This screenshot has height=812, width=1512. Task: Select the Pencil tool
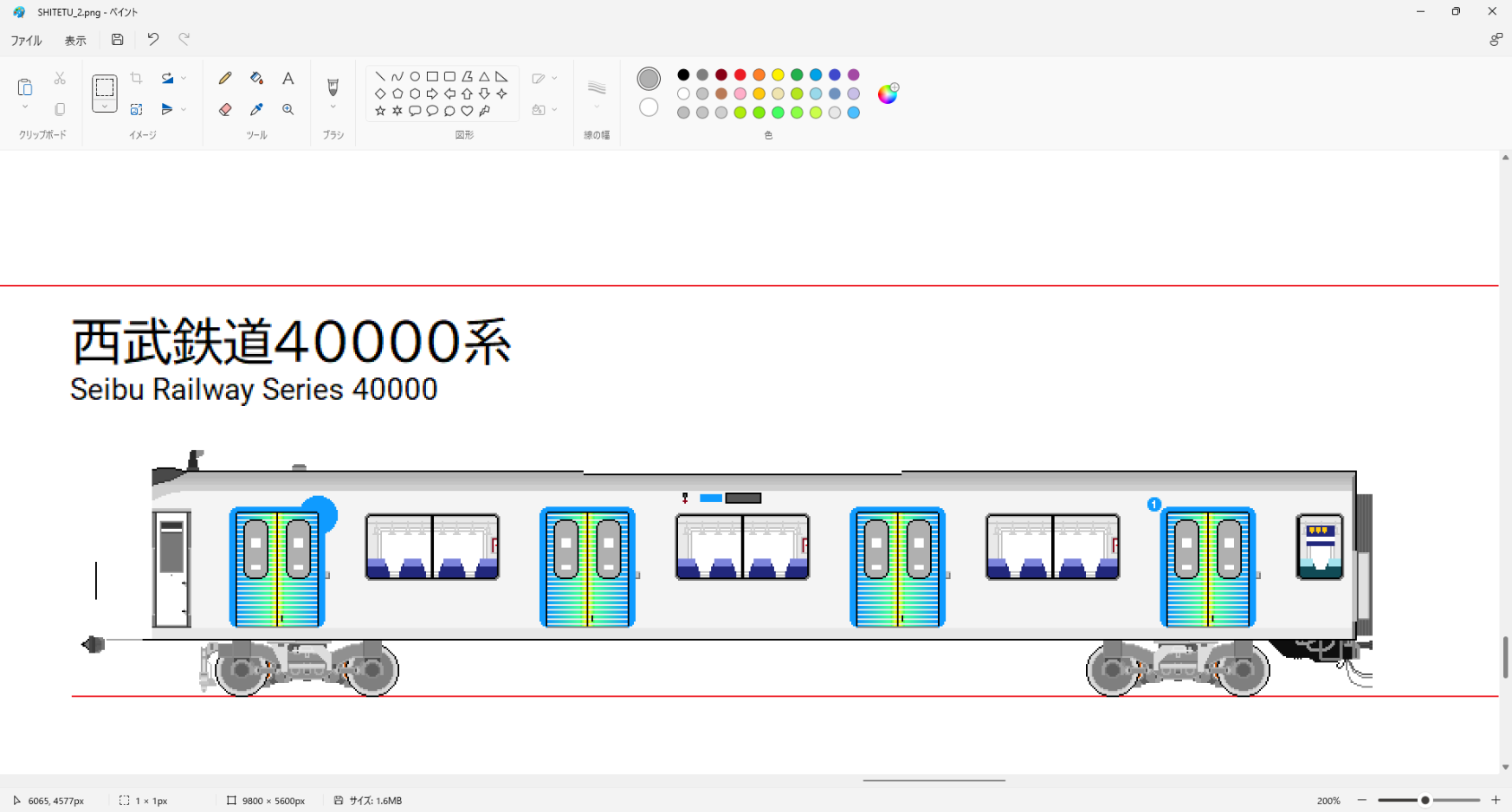[x=225, y=79]
